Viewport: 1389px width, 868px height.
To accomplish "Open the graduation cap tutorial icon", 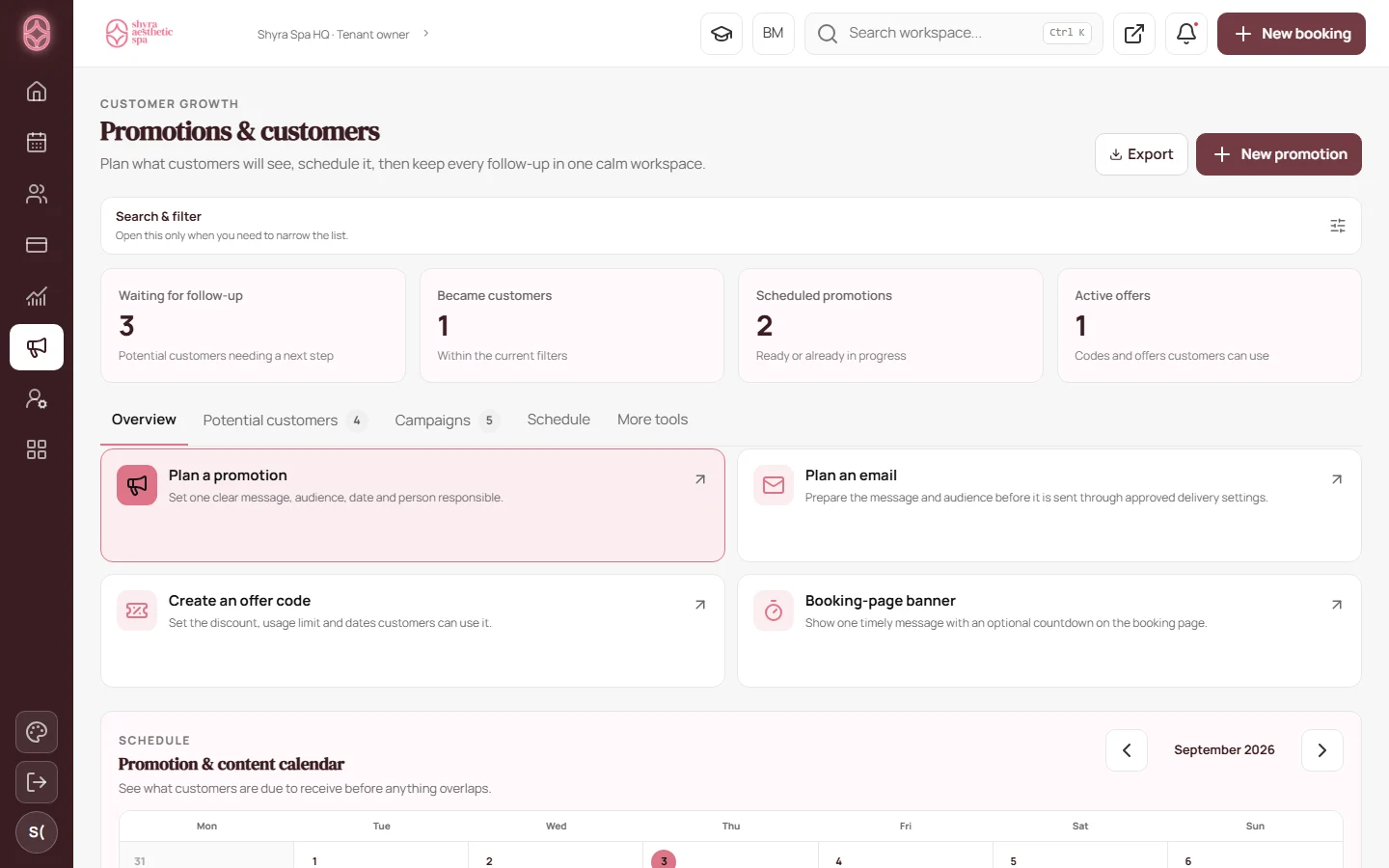I will [722, 34].
